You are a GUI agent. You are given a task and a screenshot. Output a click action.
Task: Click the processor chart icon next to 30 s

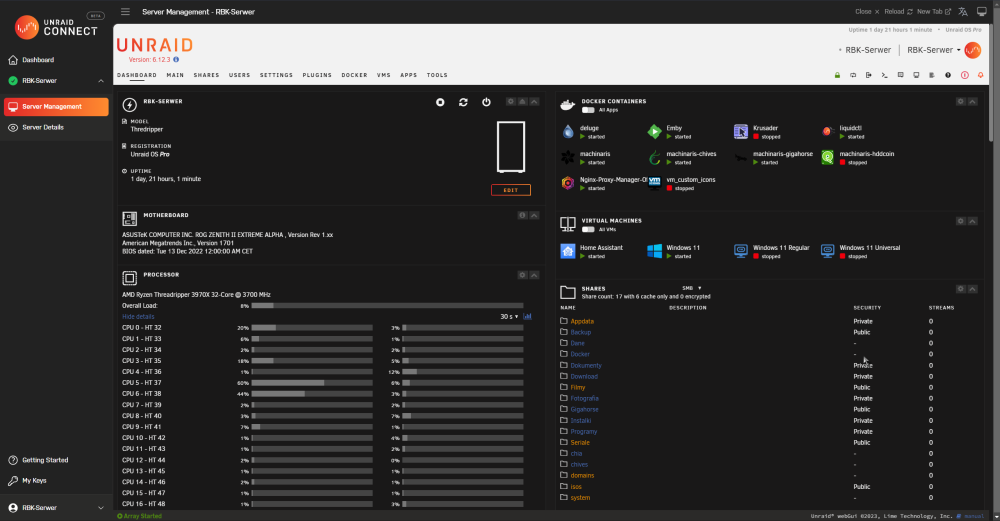(x=527, y=316)
